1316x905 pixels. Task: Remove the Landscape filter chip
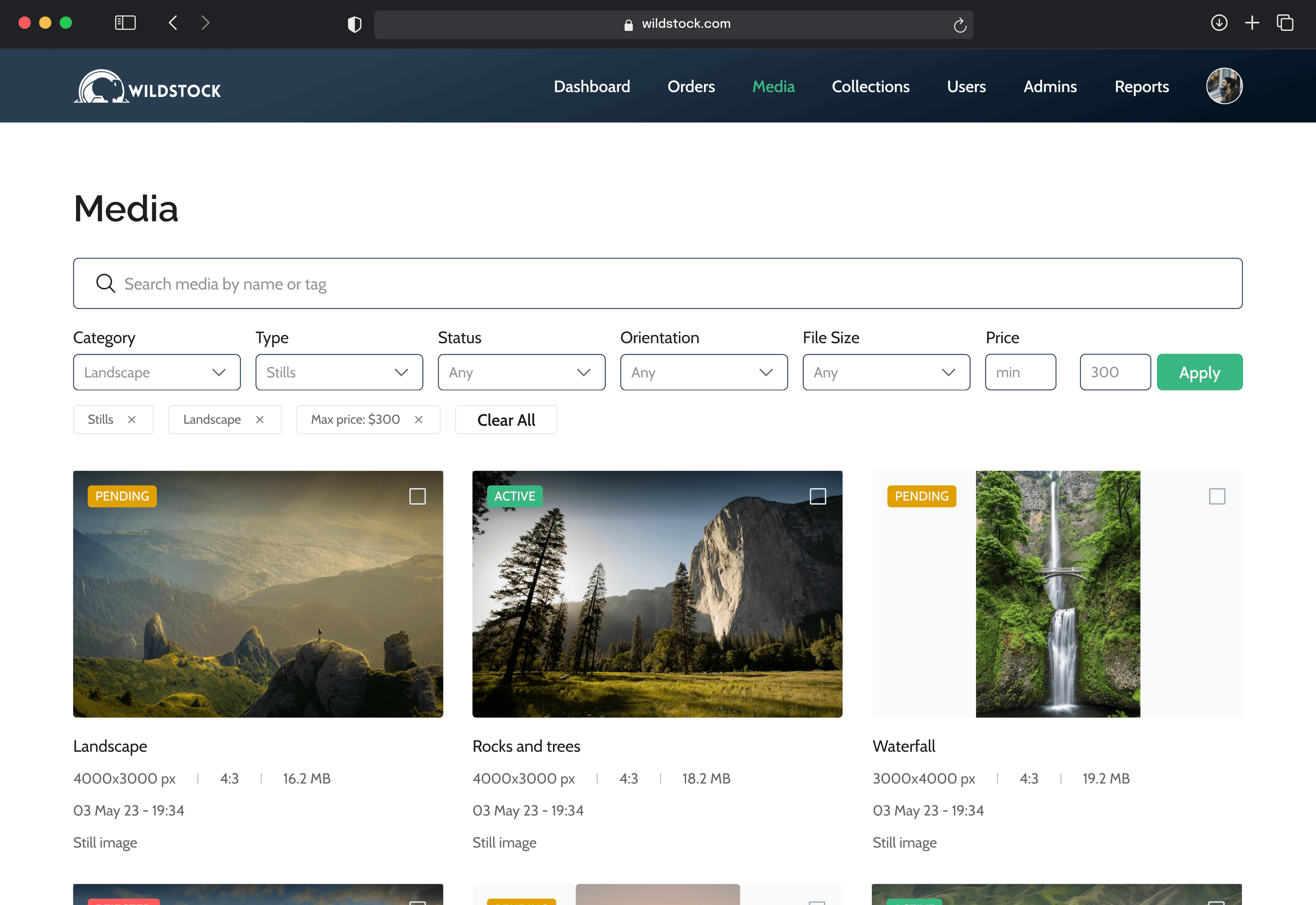coord(259,420)
